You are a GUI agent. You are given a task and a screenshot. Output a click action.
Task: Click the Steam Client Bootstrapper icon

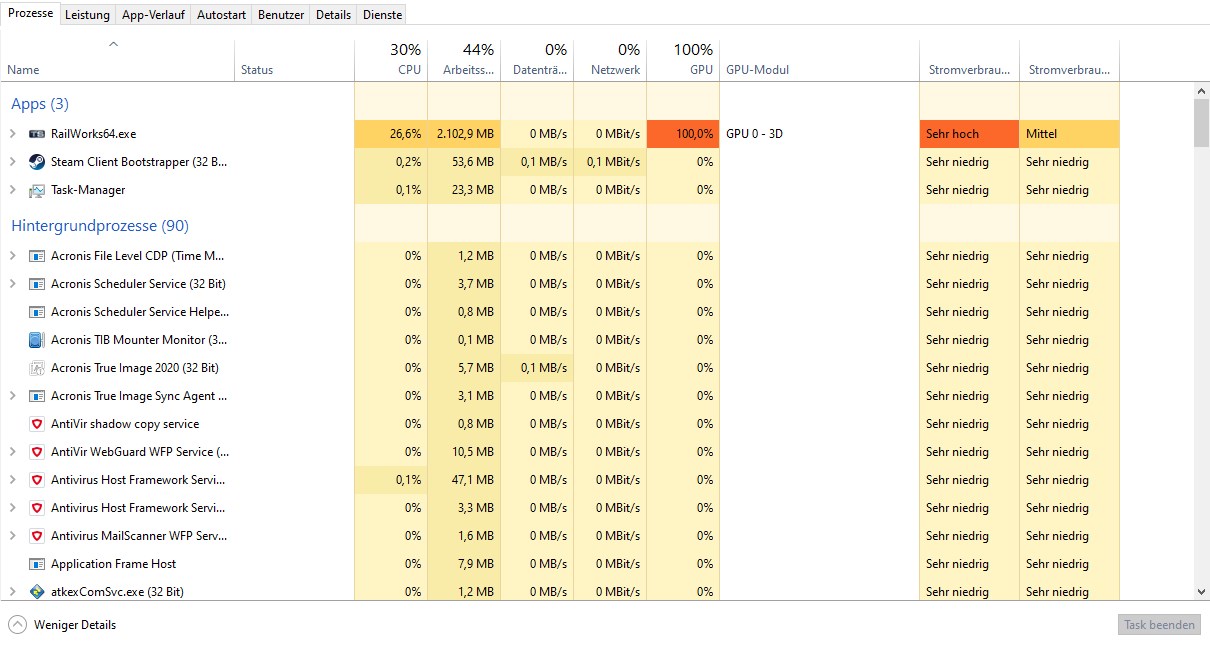37,162
